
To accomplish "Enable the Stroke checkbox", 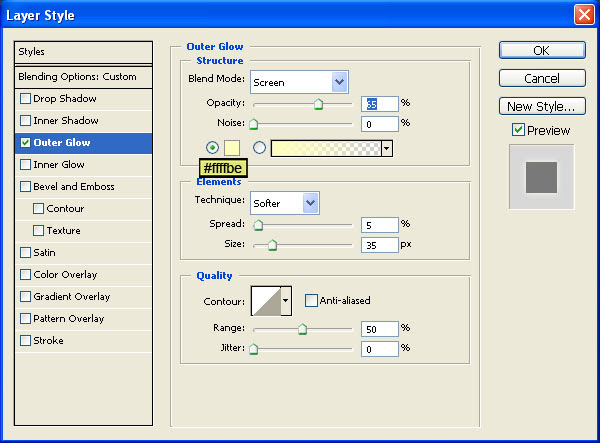I will [x=25, y=340].
